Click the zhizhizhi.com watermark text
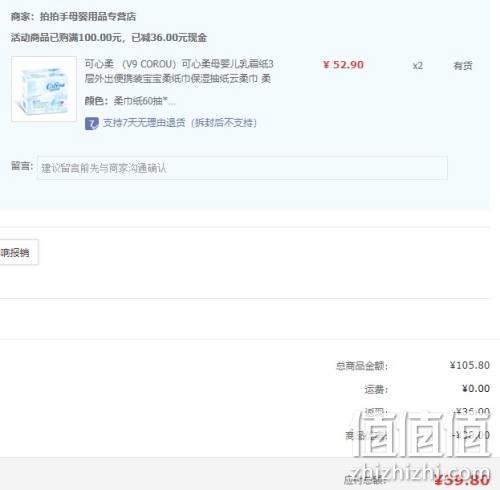500x490 pixels. click(x=421, y=472)
